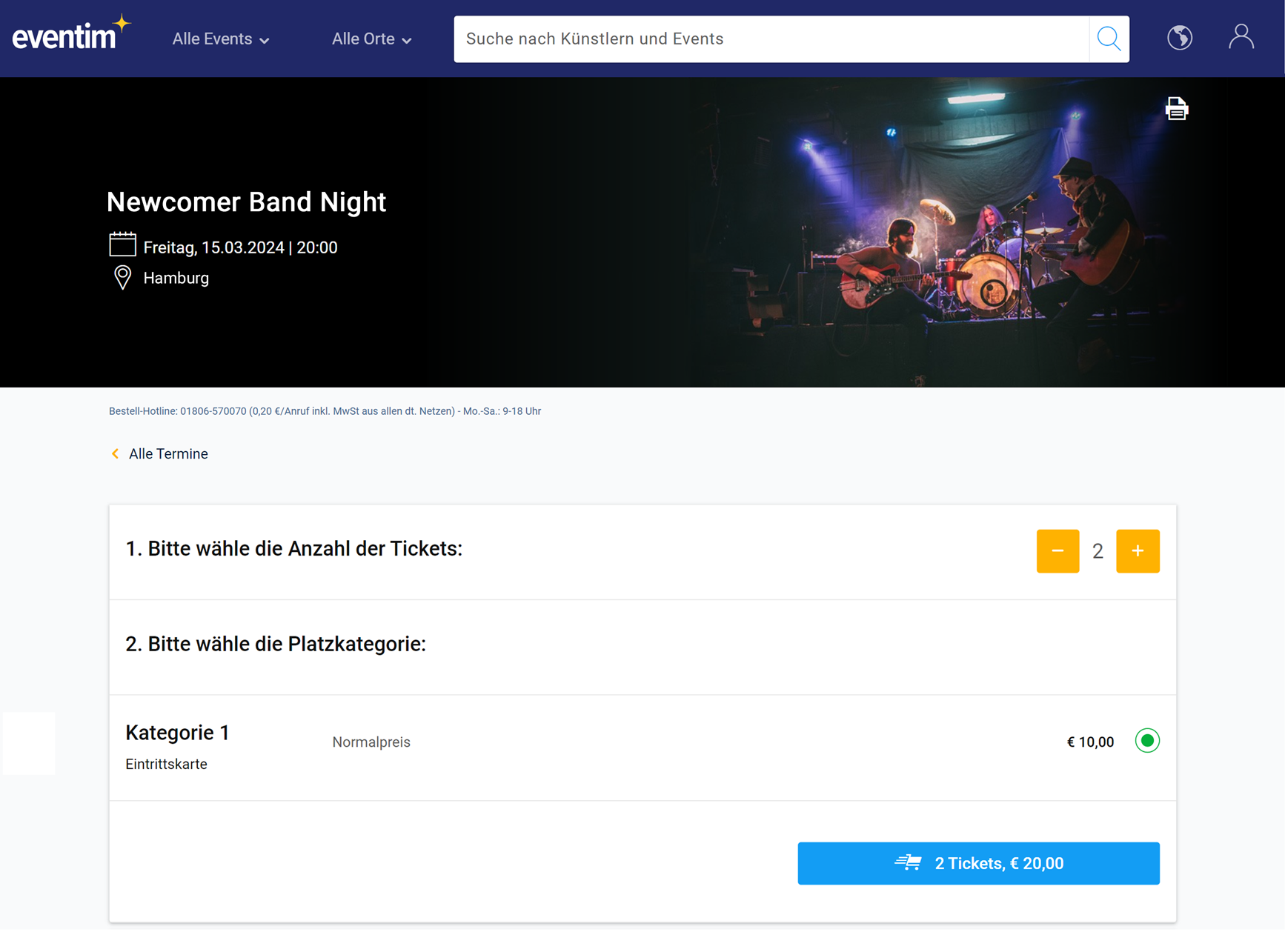Click the print icon
1285x952 pixels.
point(1176,109)
